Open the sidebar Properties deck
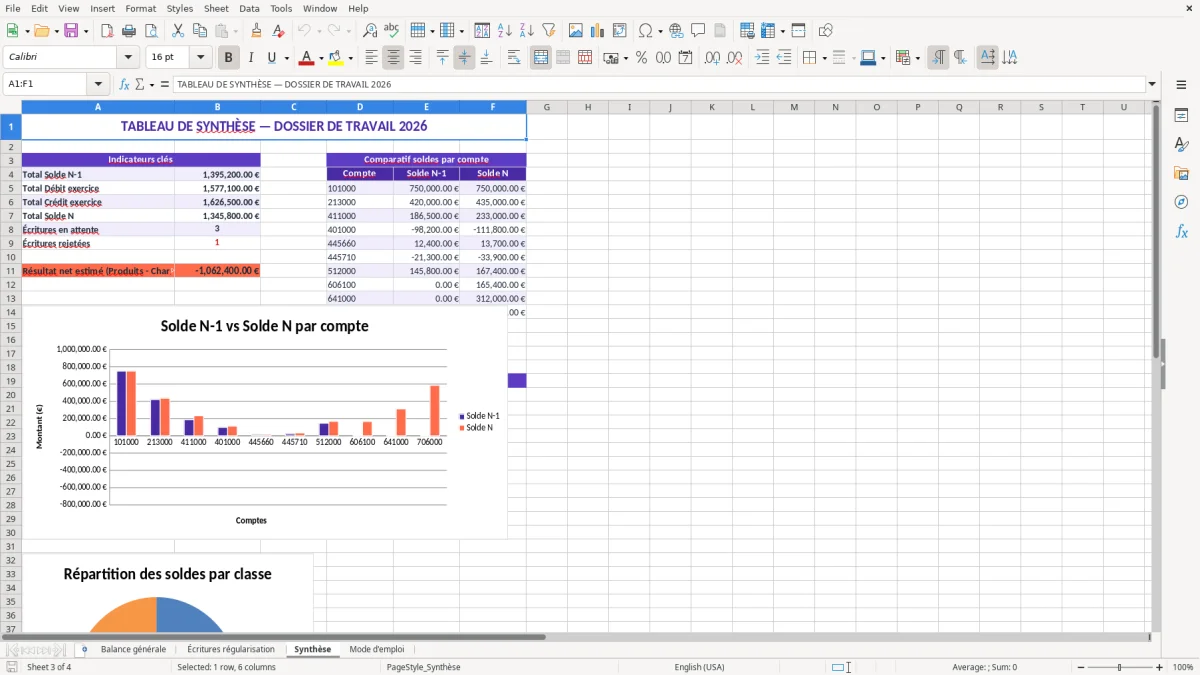1200x675 pixels. [1182, 116]
